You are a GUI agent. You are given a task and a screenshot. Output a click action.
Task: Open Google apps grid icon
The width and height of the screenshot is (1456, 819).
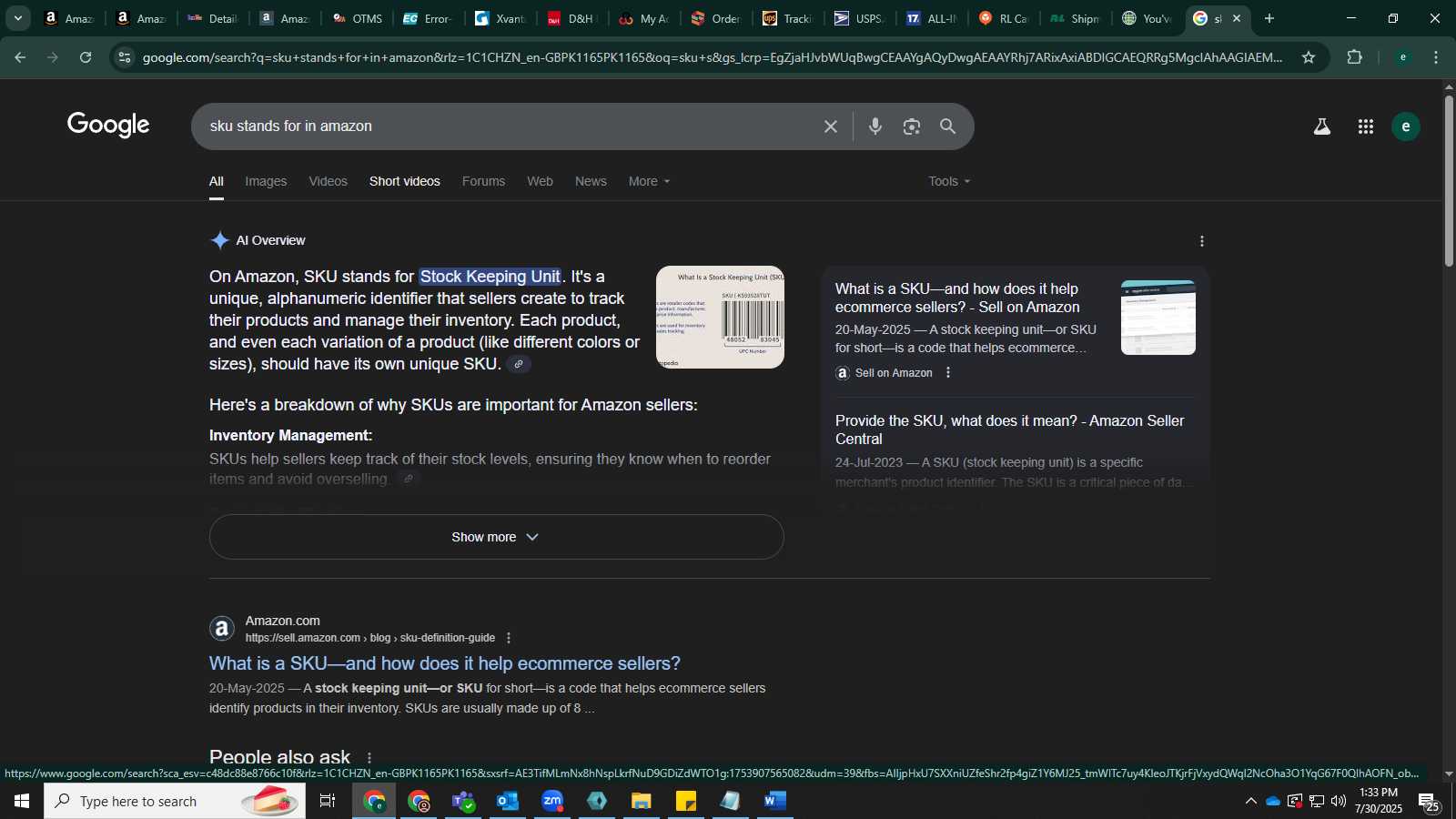pos(1366,126)
